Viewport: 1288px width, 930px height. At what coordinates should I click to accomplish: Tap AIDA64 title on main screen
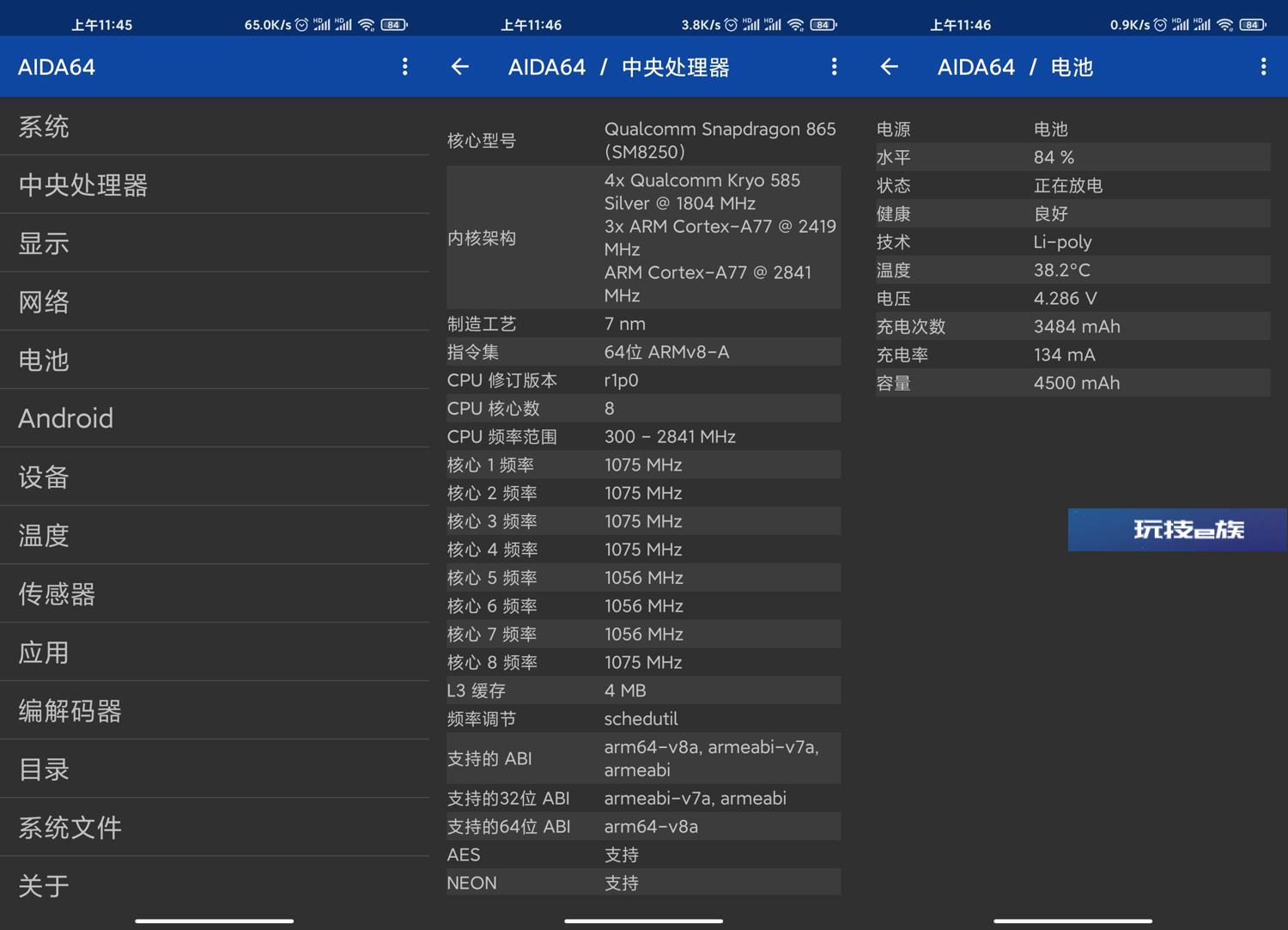tap(57, 67)
